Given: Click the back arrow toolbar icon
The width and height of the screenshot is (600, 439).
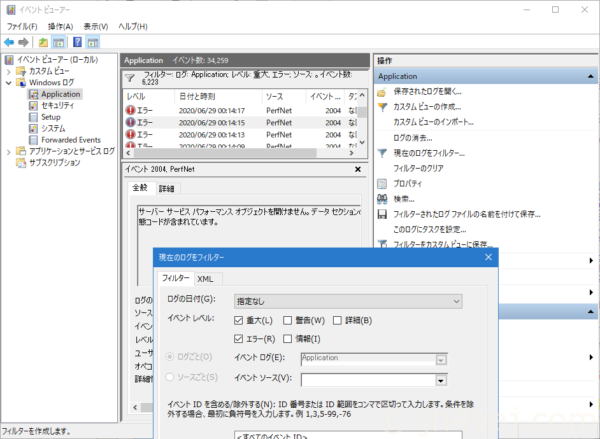Looking at the screenshot, I should (x=8, y=42).
